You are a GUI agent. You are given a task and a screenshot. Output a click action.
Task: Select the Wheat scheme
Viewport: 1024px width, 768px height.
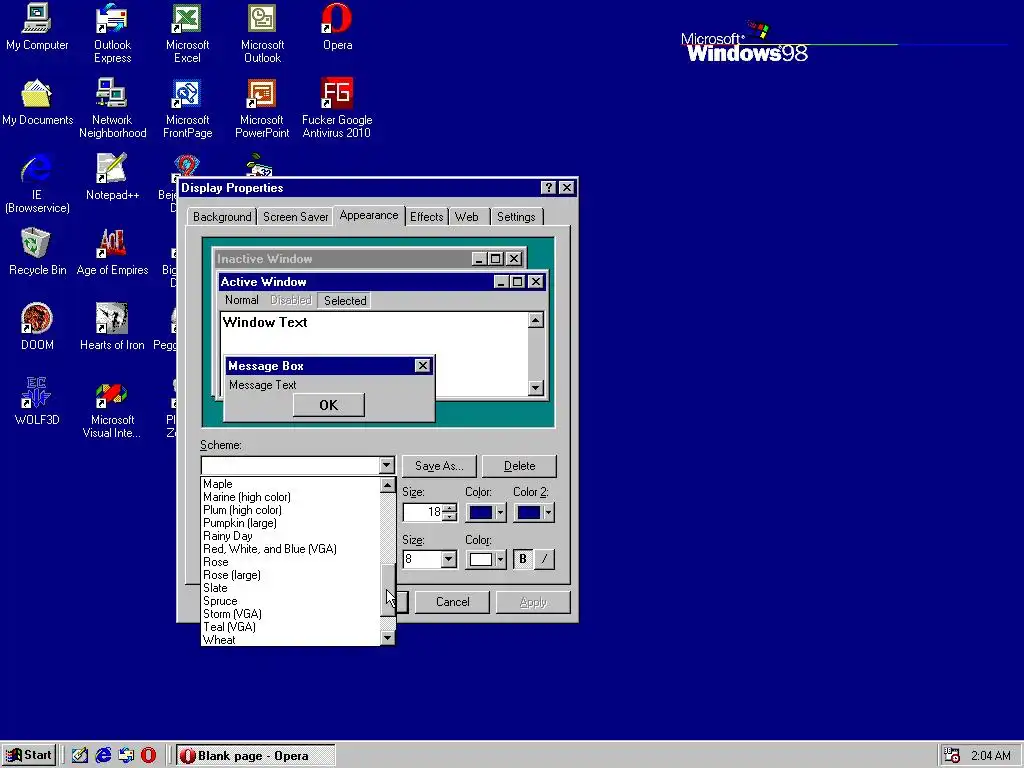pyautogui.click(x=290, y=640)
